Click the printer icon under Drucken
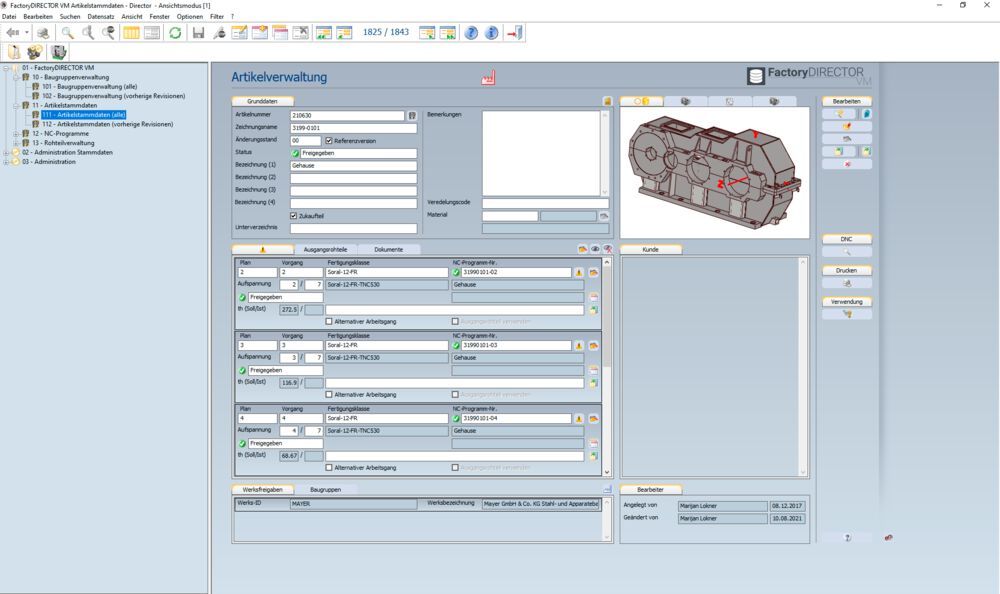 [847, 283]
